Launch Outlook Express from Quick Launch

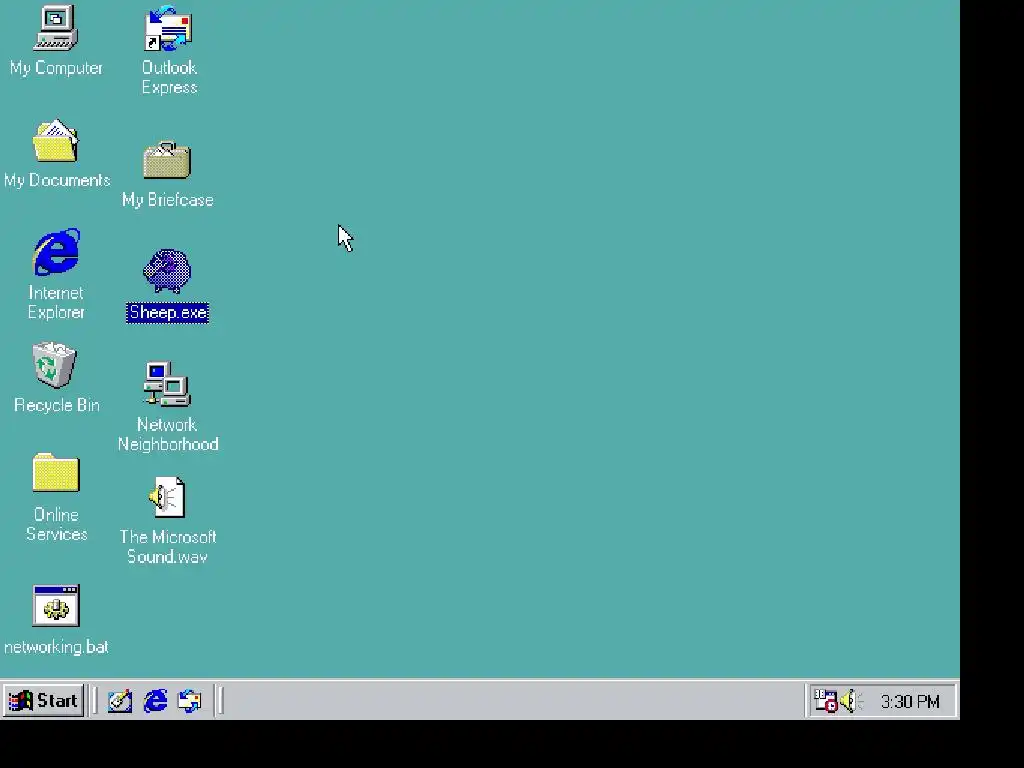(x=190, y=701)
